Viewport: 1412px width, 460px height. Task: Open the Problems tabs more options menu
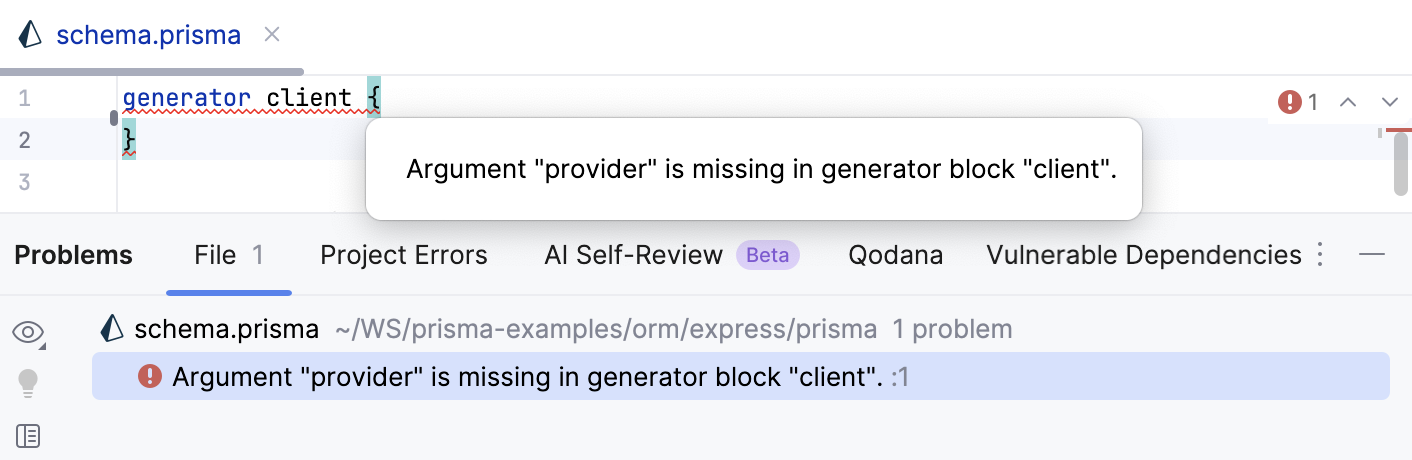[1320, 255]
